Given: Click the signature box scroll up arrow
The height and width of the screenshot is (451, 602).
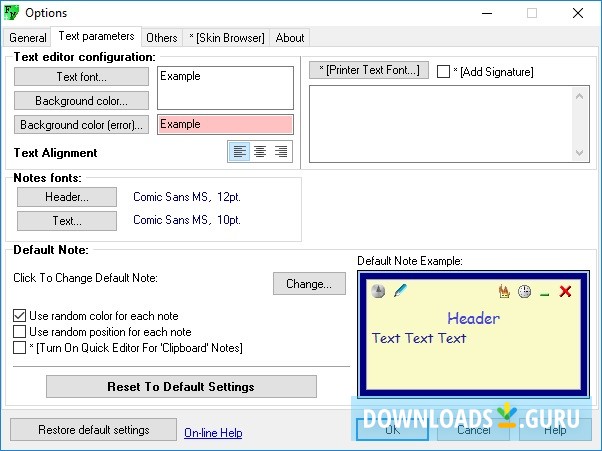Looking at the screenshot, I should coord(580,96).
